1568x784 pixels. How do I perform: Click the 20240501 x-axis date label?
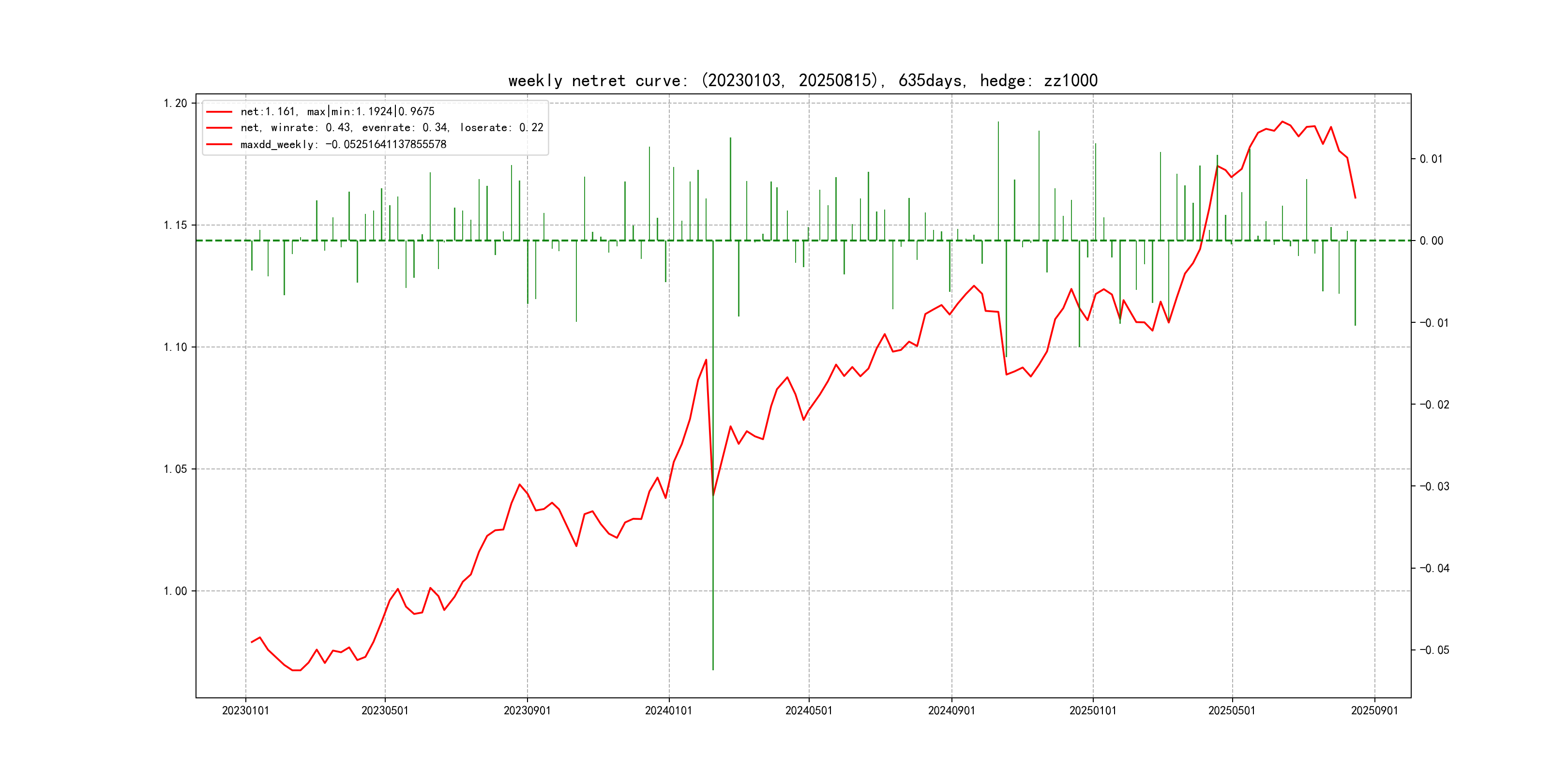[x=808, y=710]
